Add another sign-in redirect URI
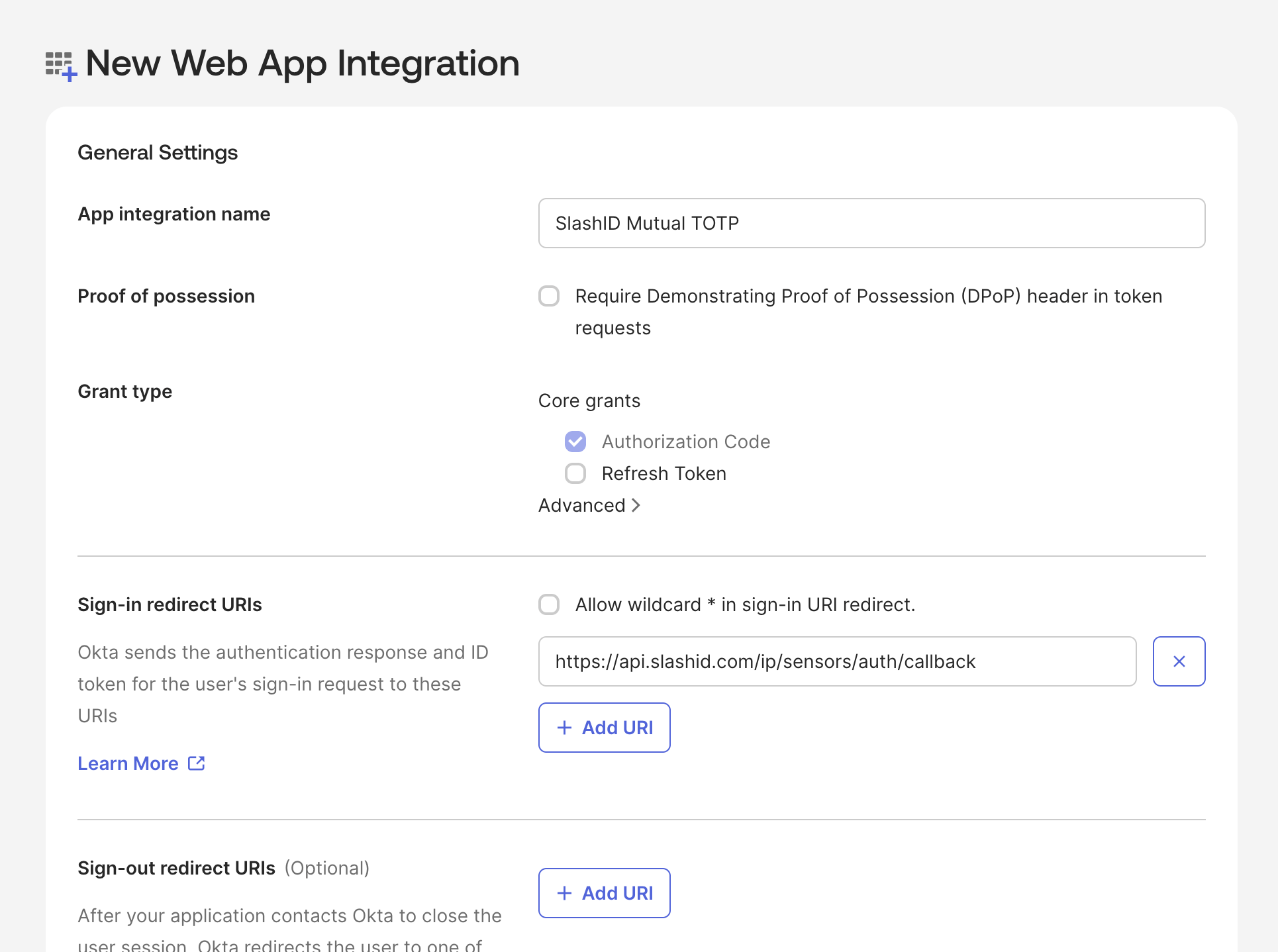The image size is (1278, 952). (x=604, y=728)
